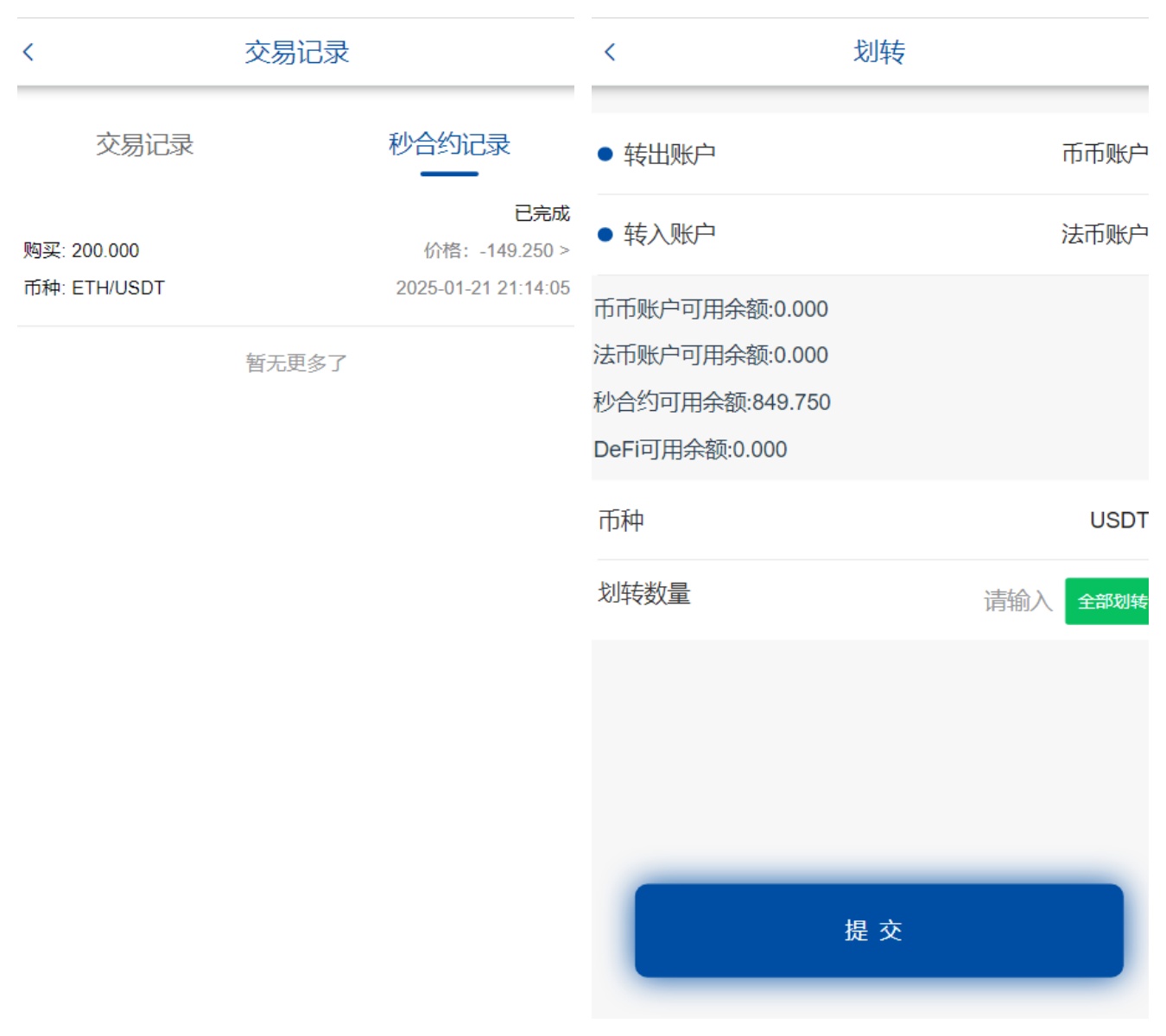1166x1036 pixels.
Task: Submit the transfer with 提交
Action: point(878,931)
